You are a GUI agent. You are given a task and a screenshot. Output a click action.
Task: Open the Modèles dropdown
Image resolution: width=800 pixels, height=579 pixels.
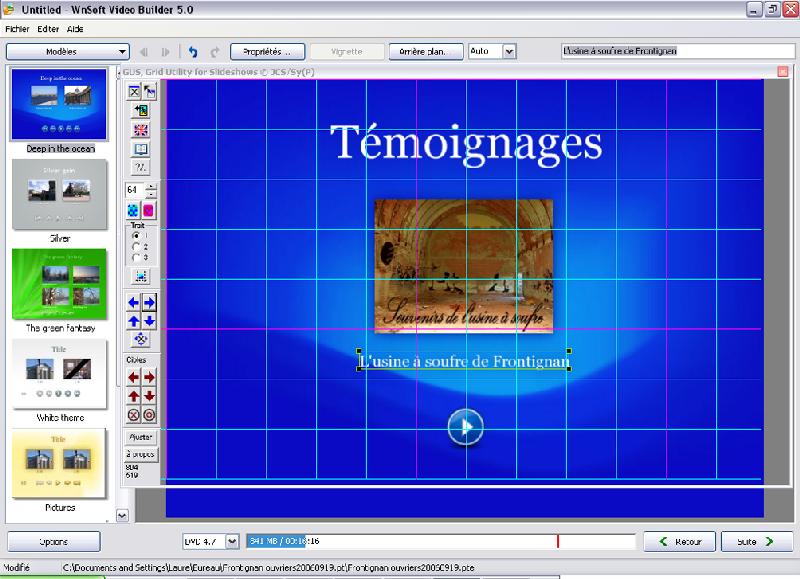67,52
